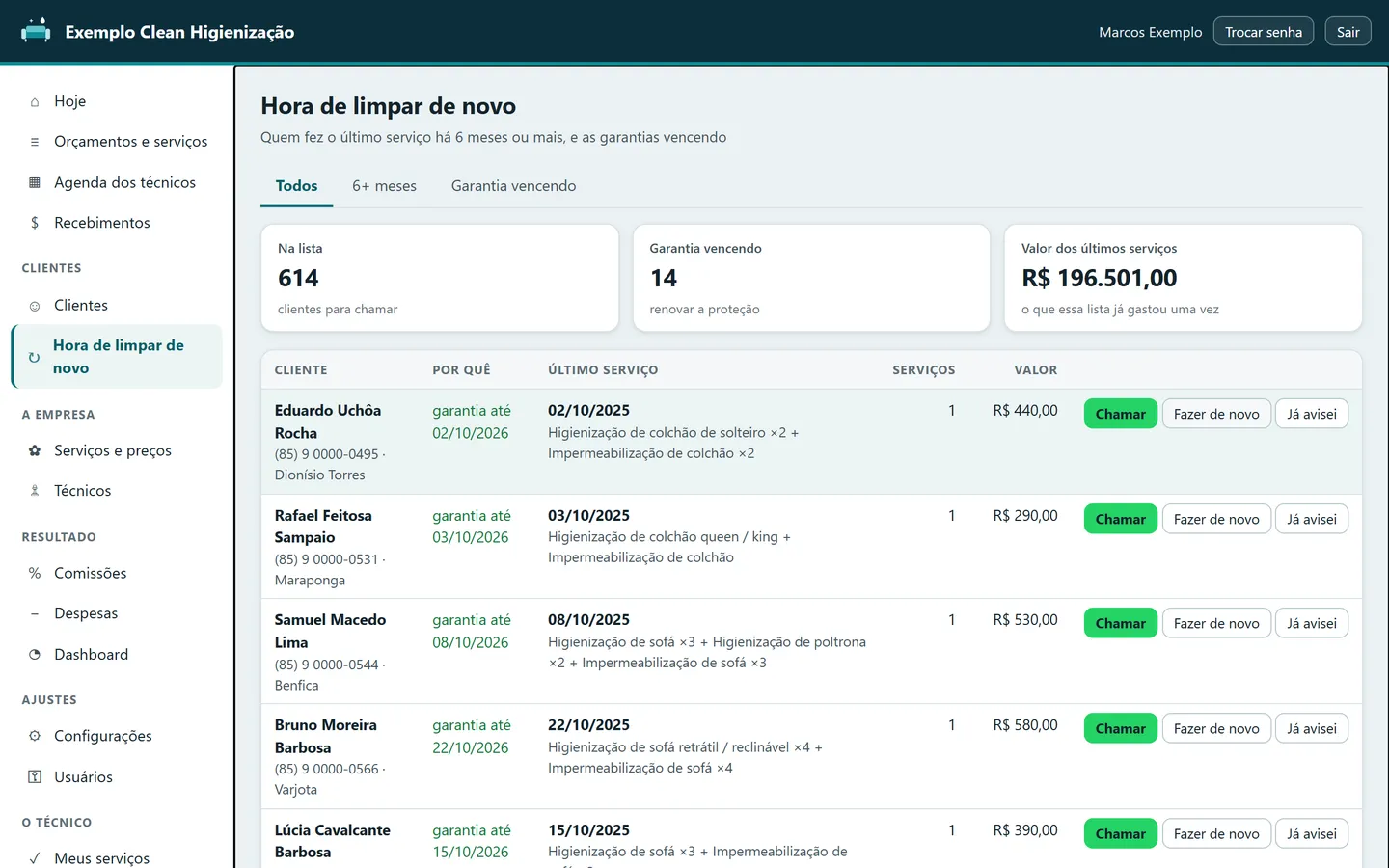This screenshot has width=1389, height=868.
Task: Click the percent icon beside Comissões
Action: pyautogui.click(x=35, y=573)
